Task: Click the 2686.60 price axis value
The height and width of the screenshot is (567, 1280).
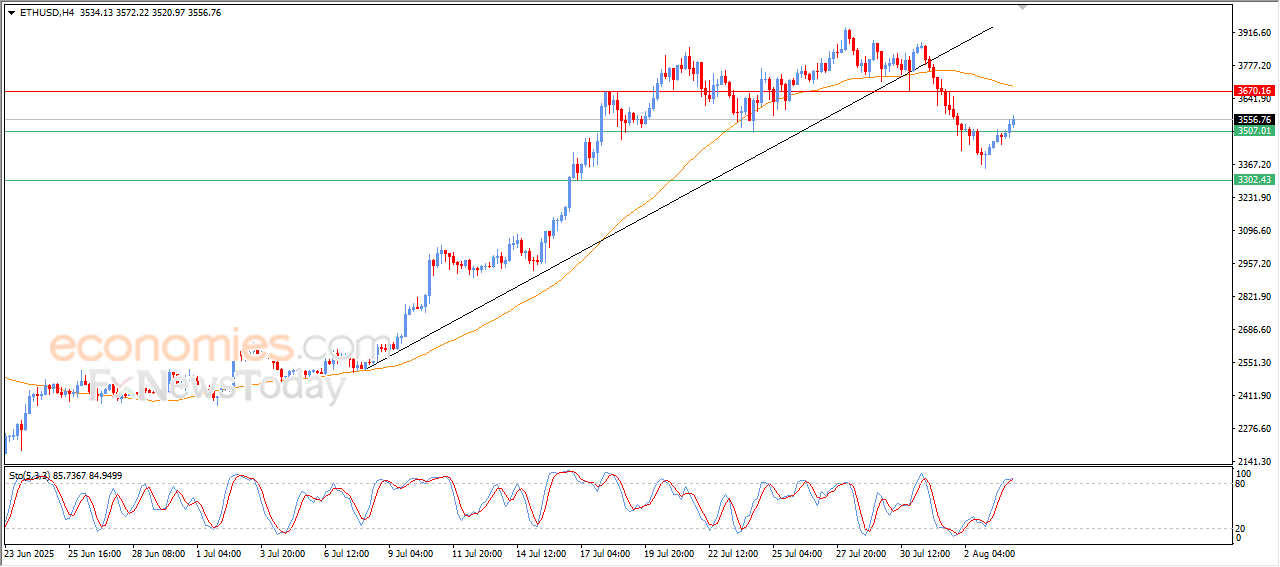Action: click(1254, 330)
